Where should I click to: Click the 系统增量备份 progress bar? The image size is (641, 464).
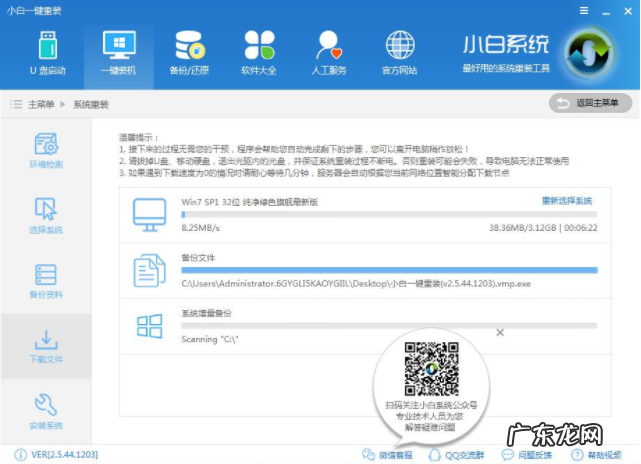(389, 326)
